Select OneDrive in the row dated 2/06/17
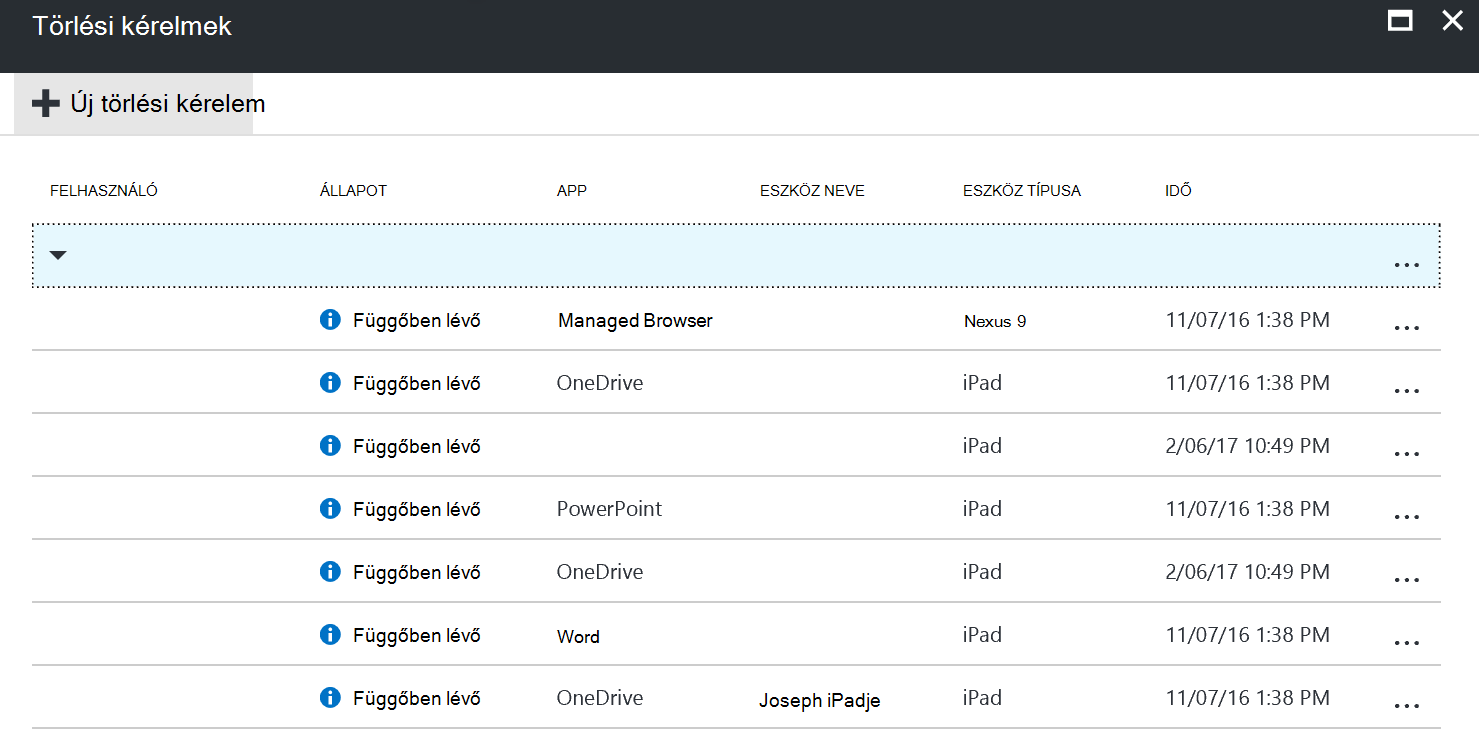The width and height of the screenshot is (1479, 739). [600, 571]
